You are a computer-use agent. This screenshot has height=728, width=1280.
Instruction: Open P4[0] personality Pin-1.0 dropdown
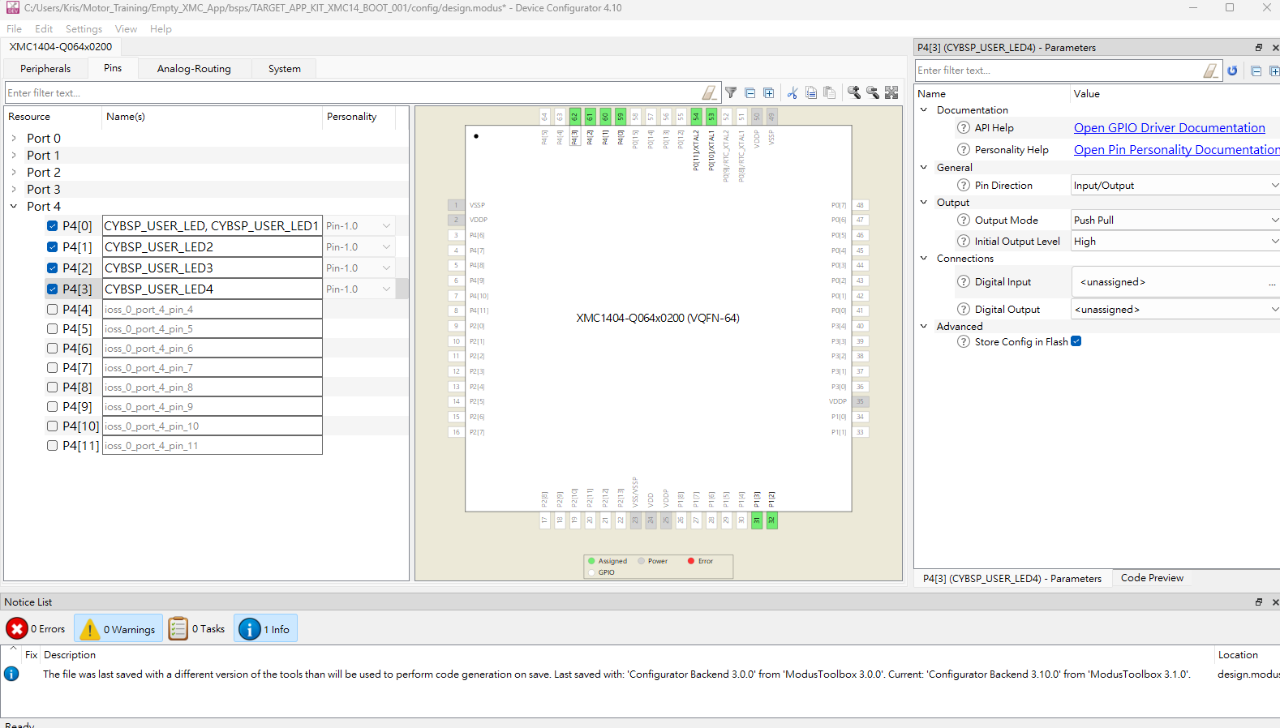pyautogui.click(x=359, y=226)
